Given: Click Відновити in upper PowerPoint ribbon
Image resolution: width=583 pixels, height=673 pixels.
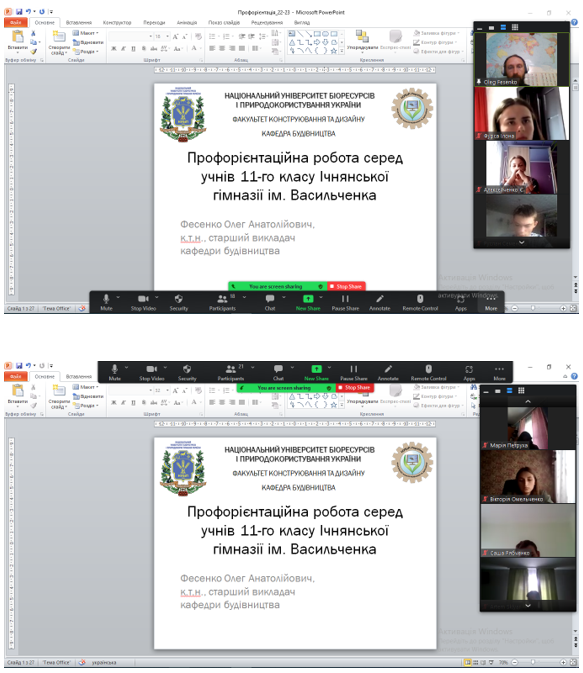Looking at the screenshot, I should tap(88, 42).
